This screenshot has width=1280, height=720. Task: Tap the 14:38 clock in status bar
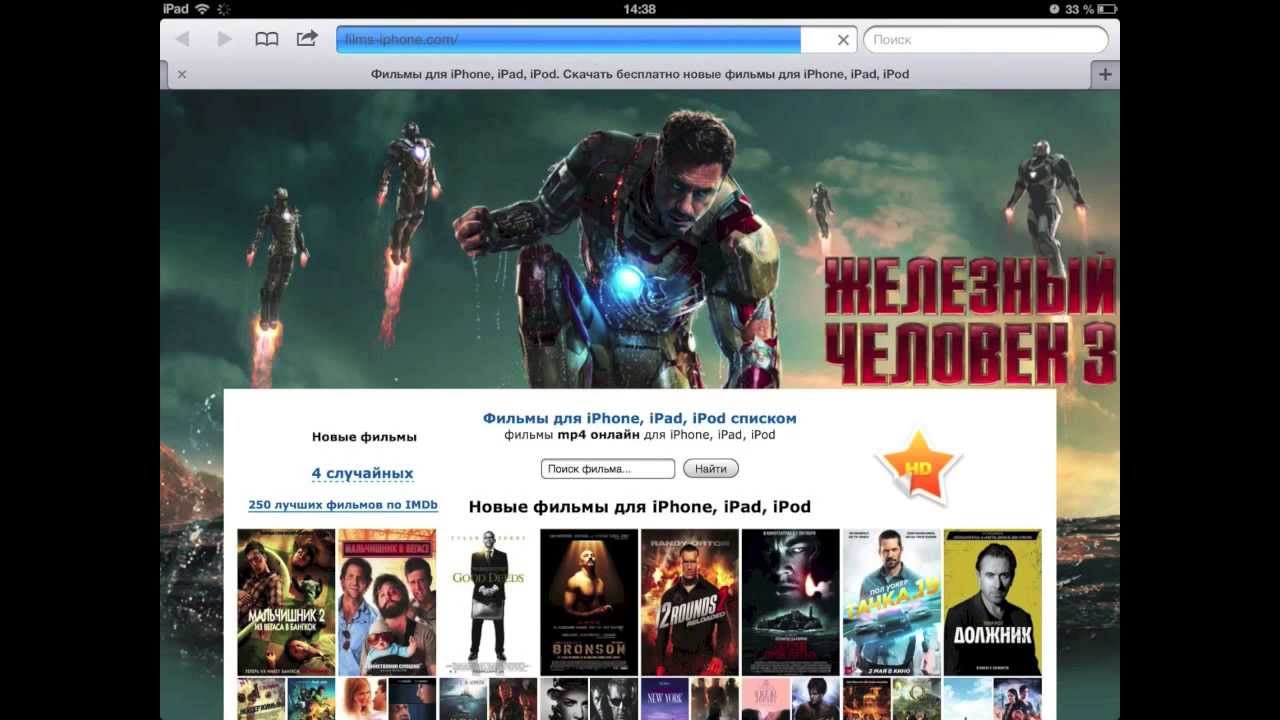pos(639,8)
